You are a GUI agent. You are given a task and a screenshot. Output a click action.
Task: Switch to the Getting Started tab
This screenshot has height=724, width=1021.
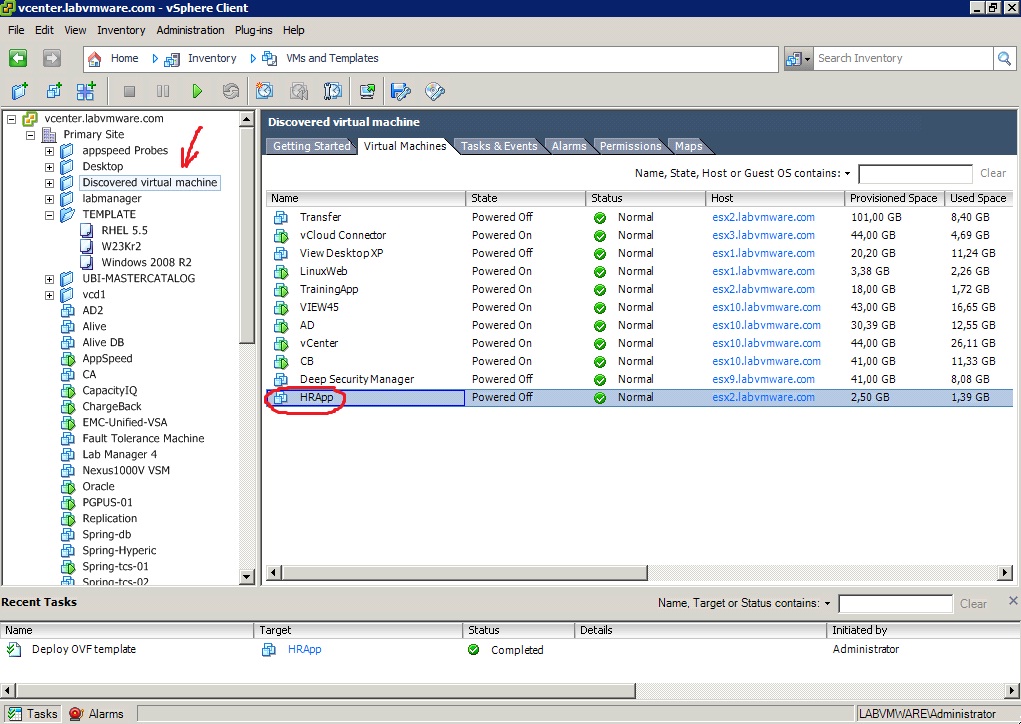[x=311, y=146]
